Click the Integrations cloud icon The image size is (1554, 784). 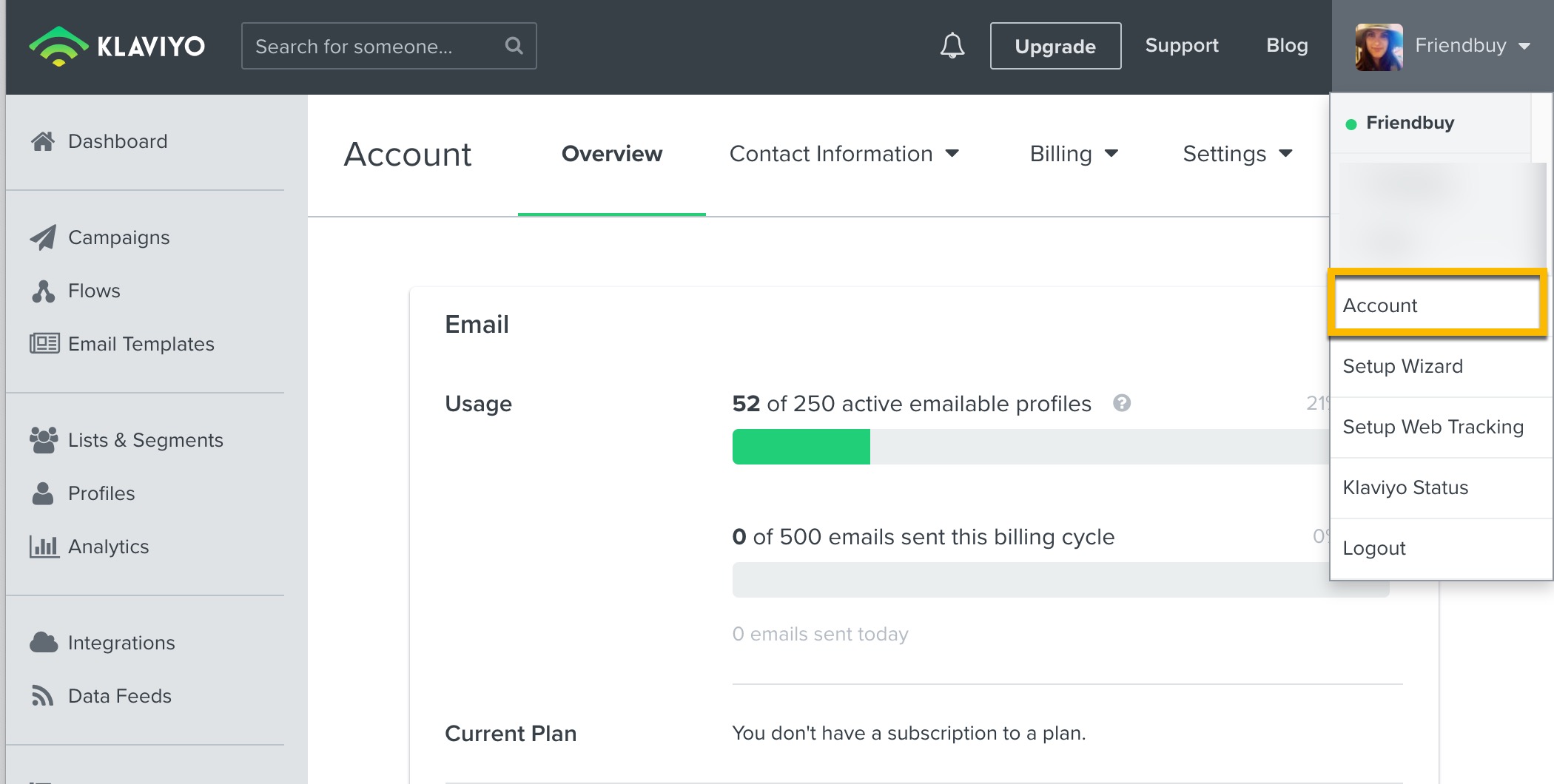(44, 643)
